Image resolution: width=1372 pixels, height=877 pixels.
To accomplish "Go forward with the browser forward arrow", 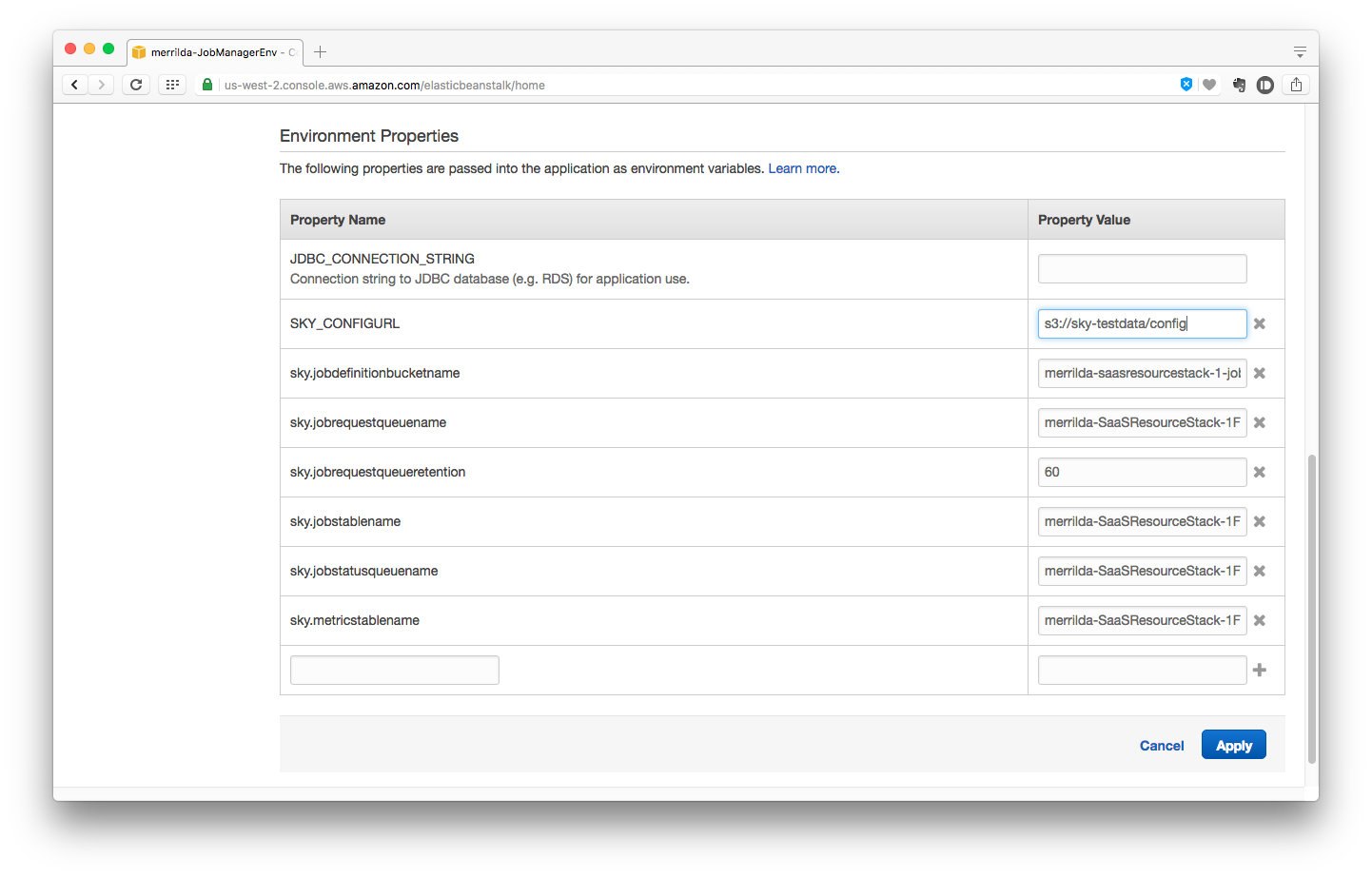I will [x=102, y=85].
